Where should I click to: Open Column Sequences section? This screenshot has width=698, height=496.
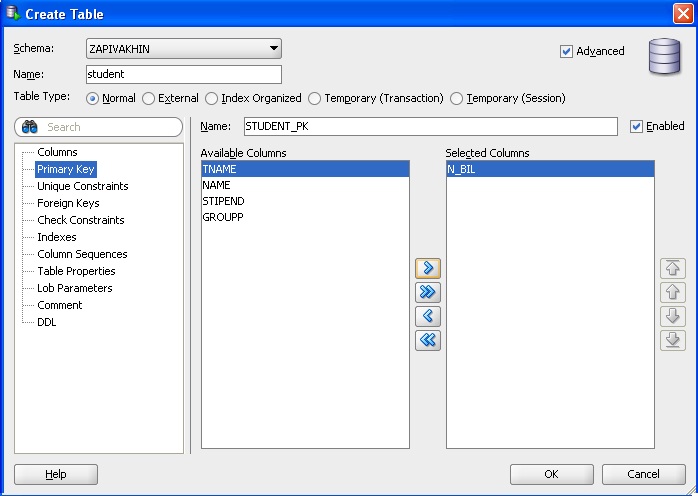click(x=82, y=254)
